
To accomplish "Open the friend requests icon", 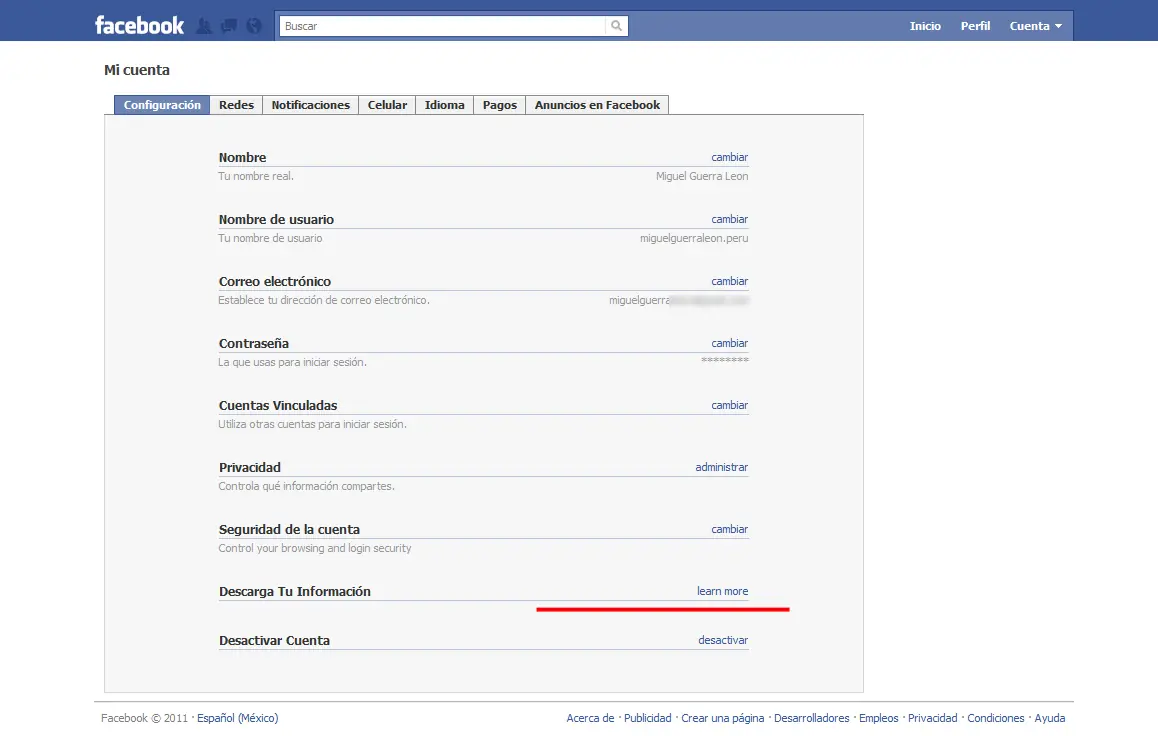I will point(204,26).
